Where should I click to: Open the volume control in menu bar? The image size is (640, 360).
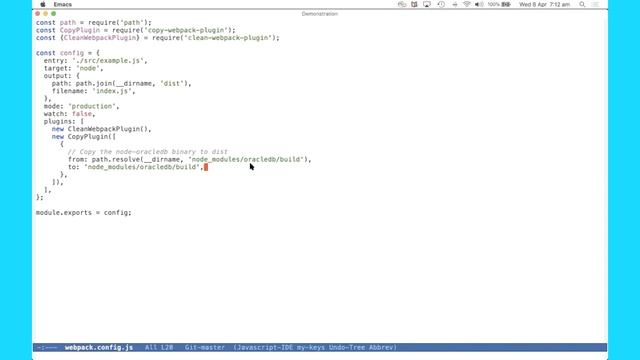tap(479, 4)
